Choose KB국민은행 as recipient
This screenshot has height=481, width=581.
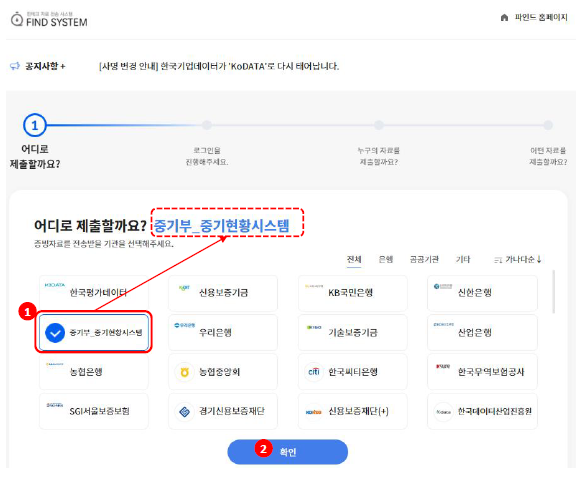click(x=352, y=293)
